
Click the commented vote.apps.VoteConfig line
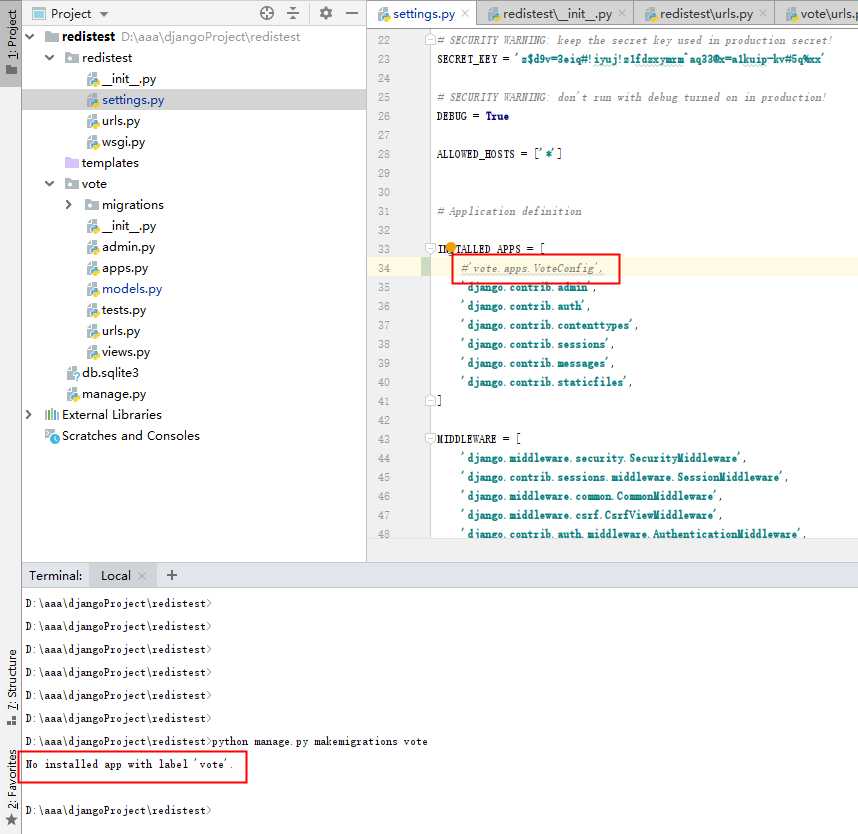(x=531, y=268)
